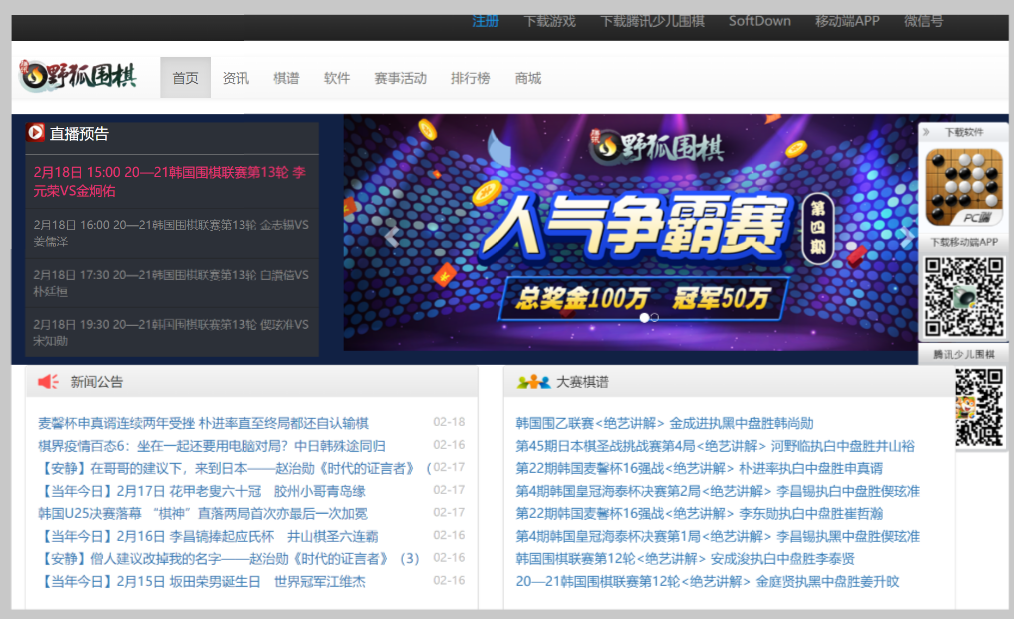Image resolution: width=1014 pixels, height=619 pixels.
Task: Open news 【当年今日】2月17日 花甲老叟六十冠
Action: [x=202, y=491]
